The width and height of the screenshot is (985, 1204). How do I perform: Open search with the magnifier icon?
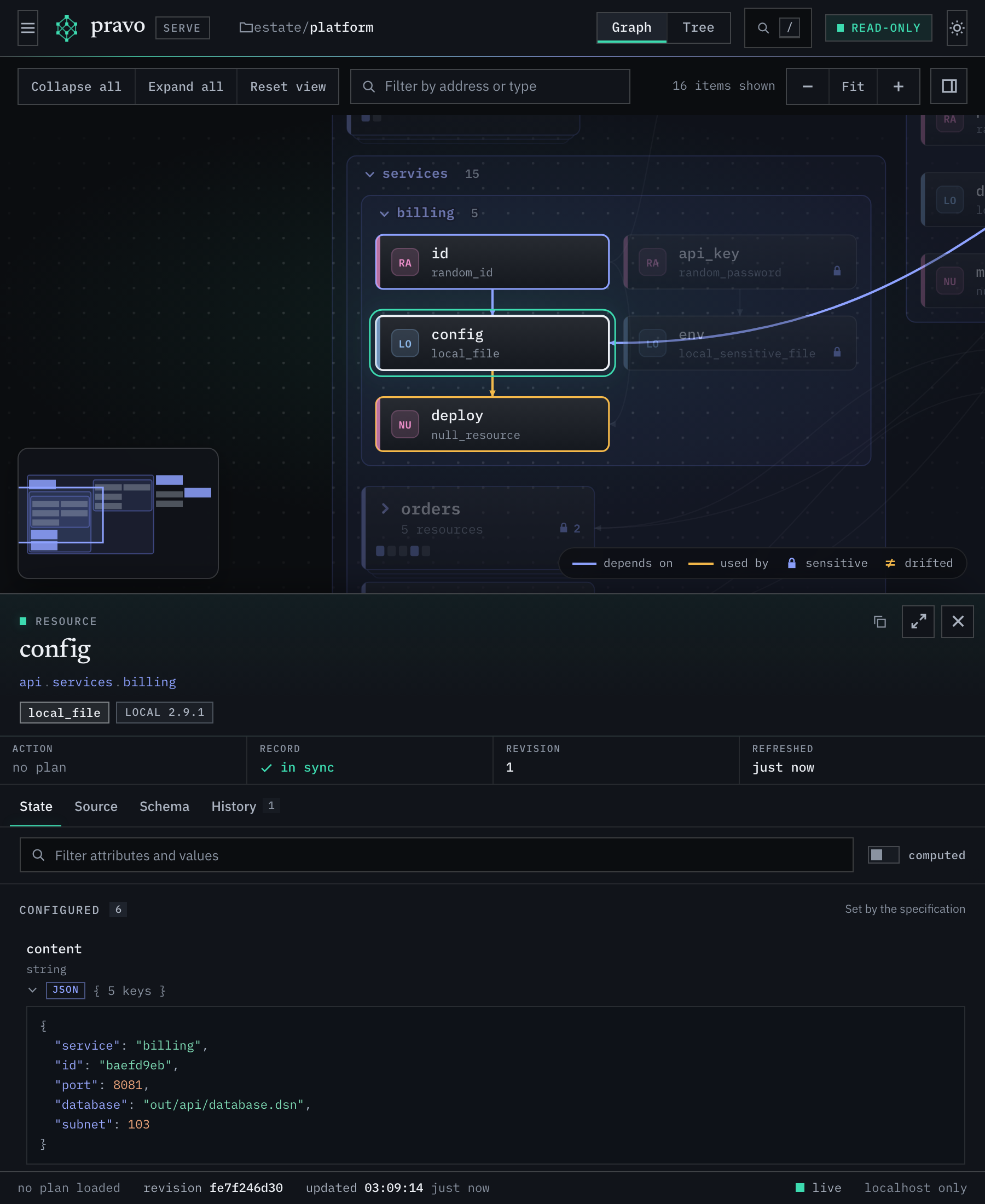point(763,28)
